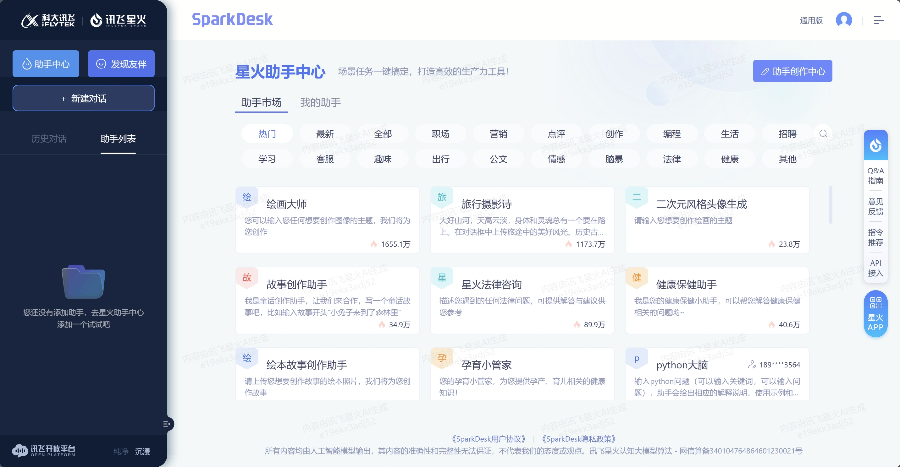
Task: Switch to 沉浸 display mode
Action: click(142, 452)
